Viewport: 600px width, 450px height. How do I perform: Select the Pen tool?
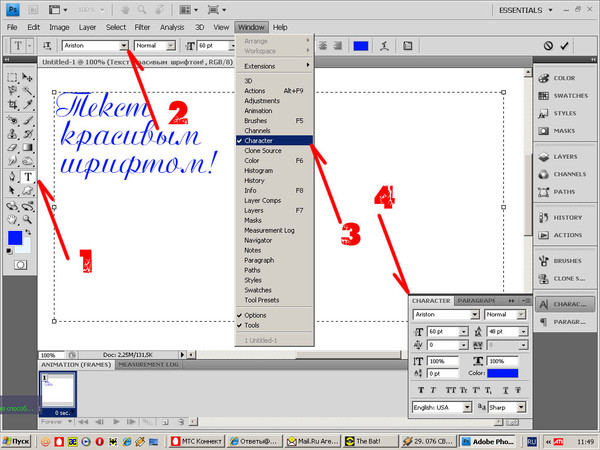click(x=12, y=177)
